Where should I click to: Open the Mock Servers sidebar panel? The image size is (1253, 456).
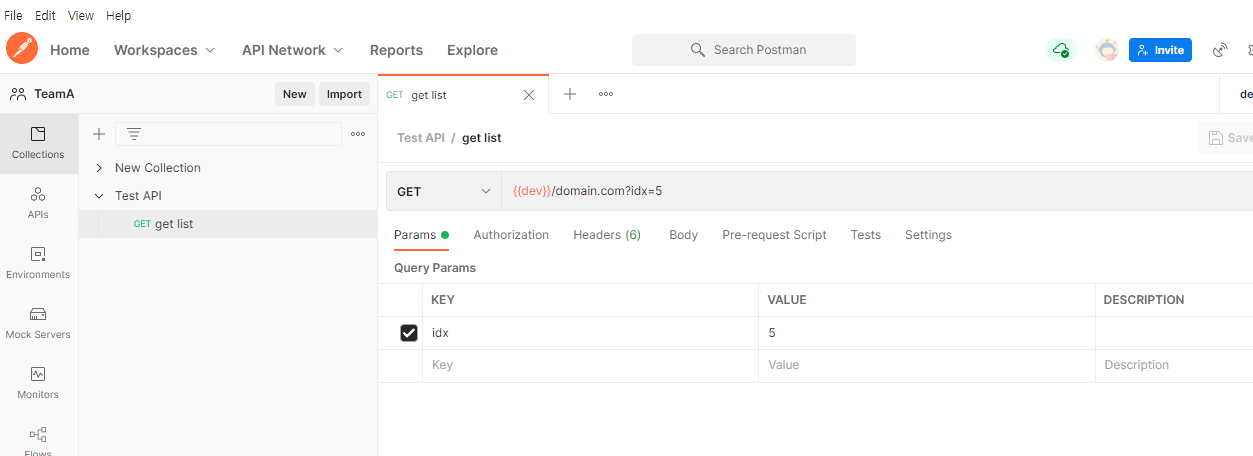[x=38, y=323]
